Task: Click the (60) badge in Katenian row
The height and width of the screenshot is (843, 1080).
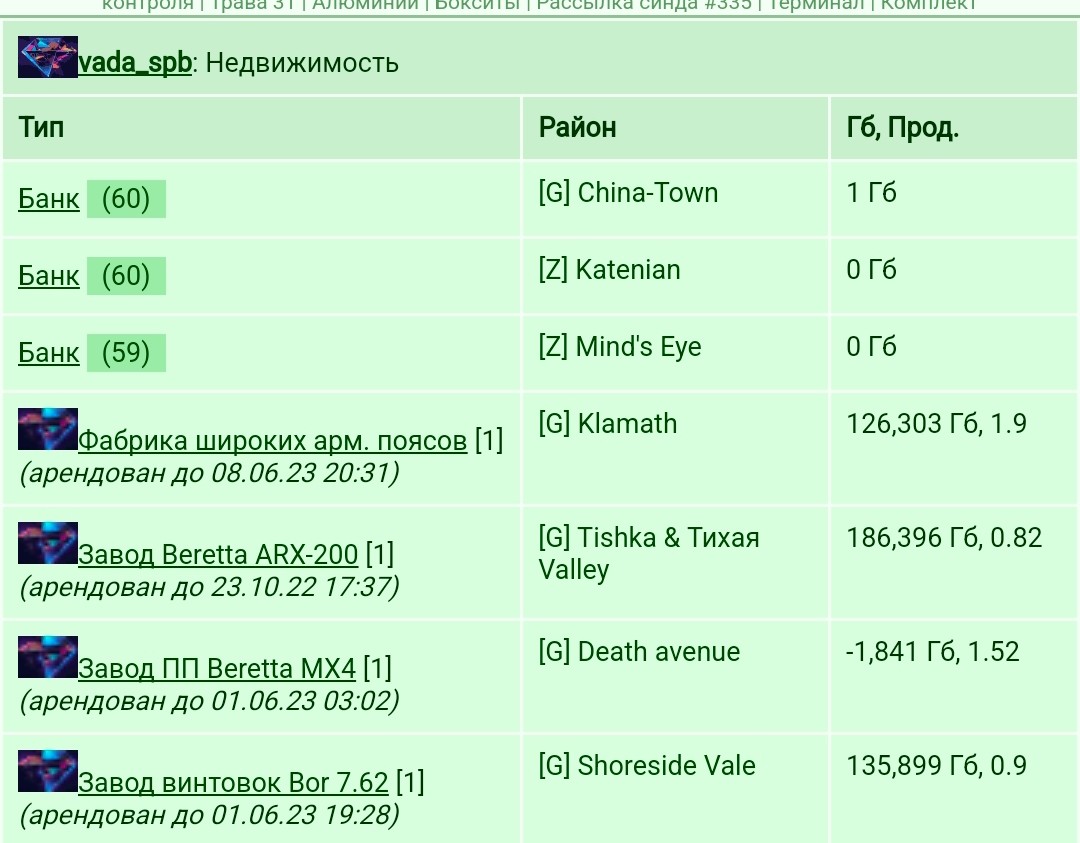Action: pos(126,276)
